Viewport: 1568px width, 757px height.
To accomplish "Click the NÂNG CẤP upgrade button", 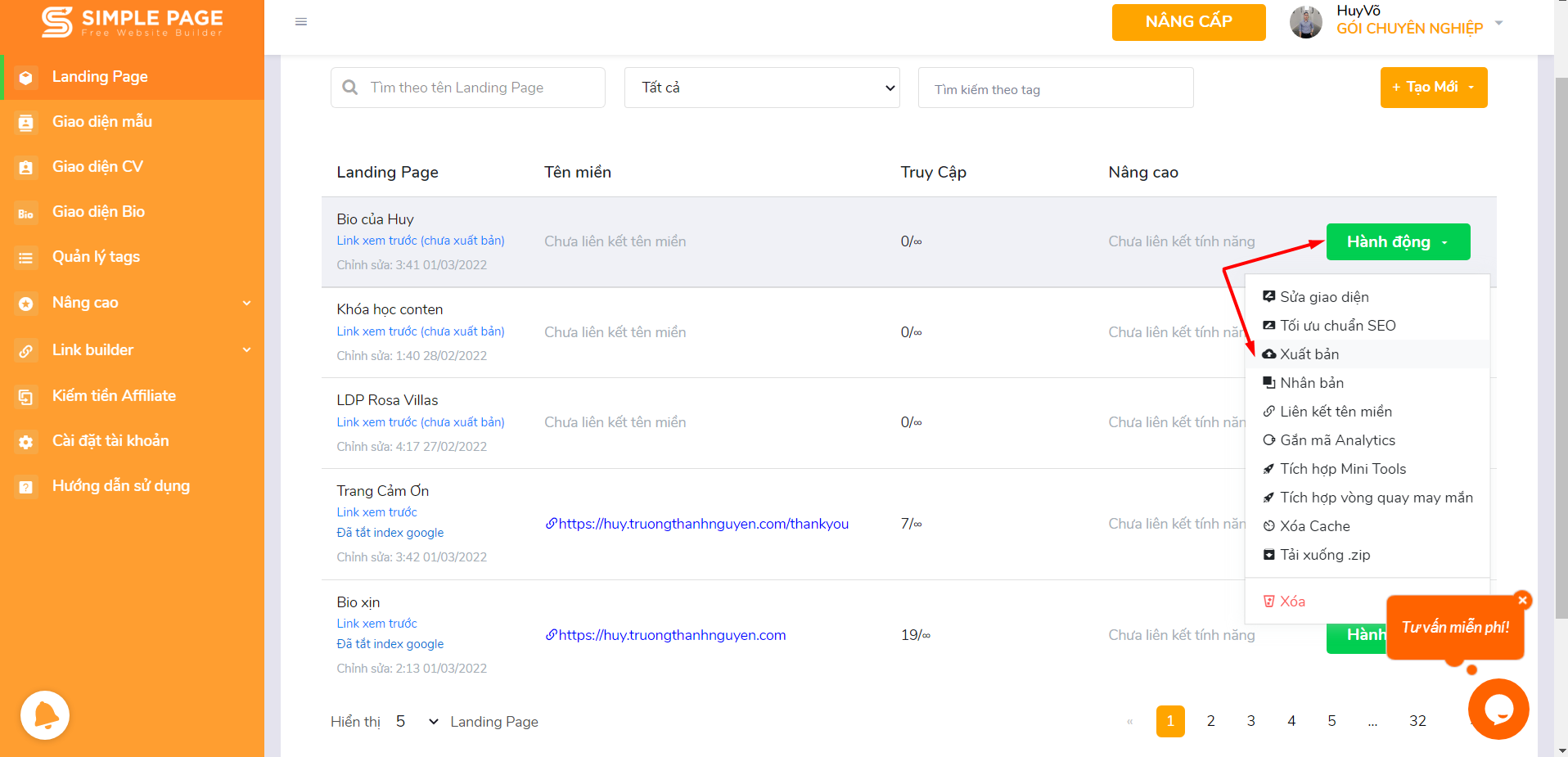I will pyautogui.click(x=1188, y=22).
